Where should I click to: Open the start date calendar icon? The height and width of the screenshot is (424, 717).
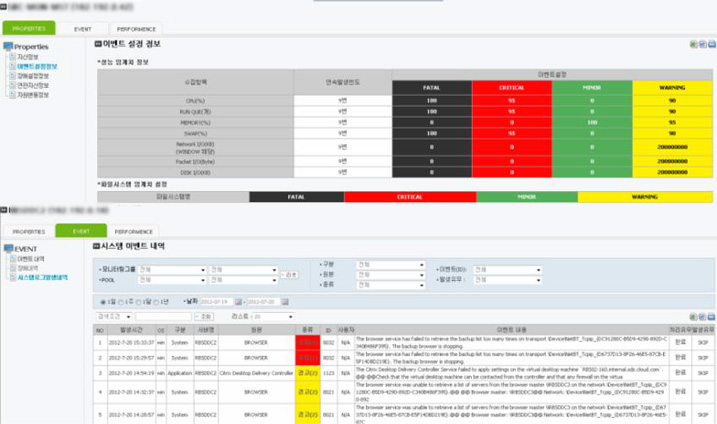[x=238, y=302]
